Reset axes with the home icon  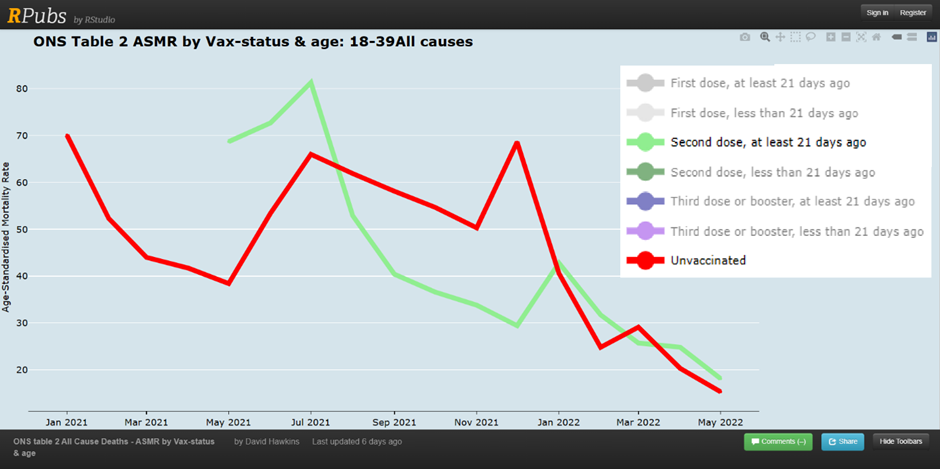pos(876,37)
